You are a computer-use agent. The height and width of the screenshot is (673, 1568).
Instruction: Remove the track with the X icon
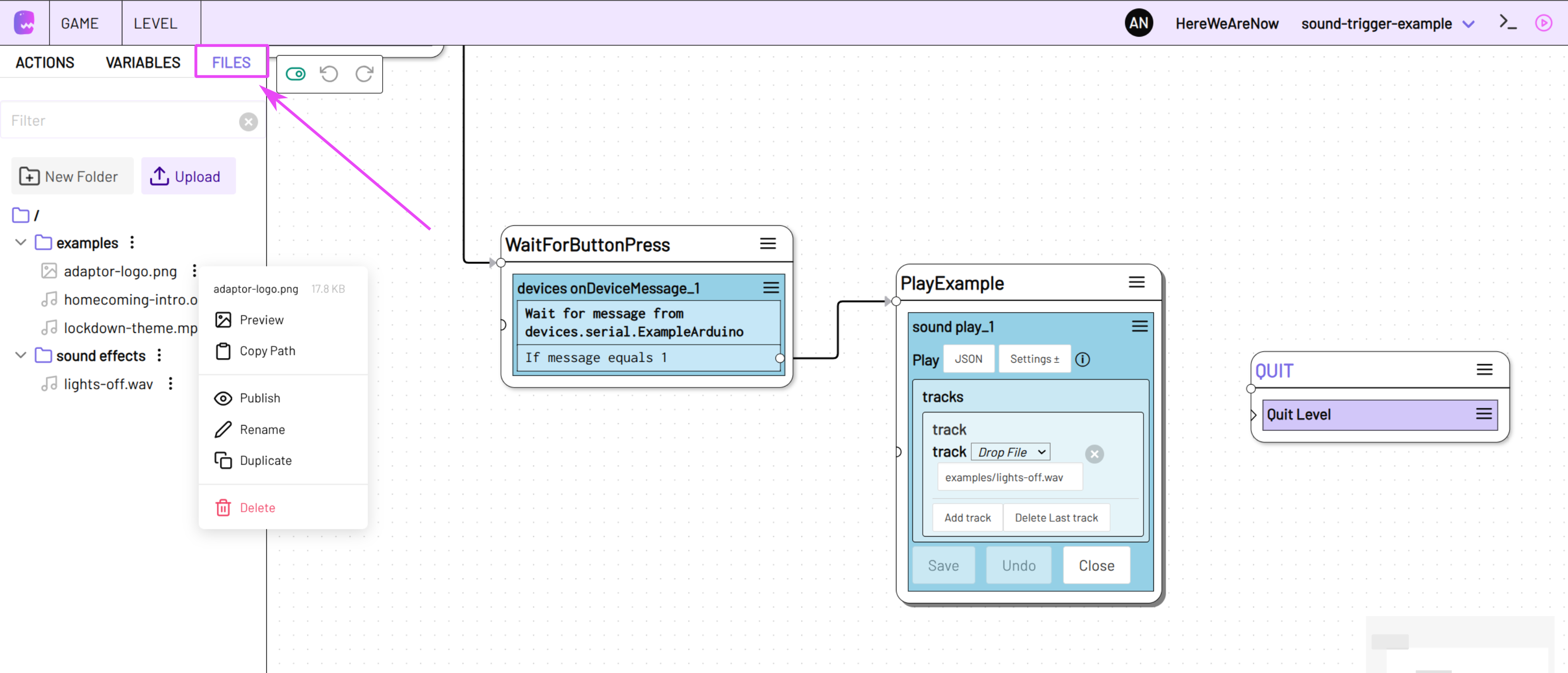(1094, 454)
